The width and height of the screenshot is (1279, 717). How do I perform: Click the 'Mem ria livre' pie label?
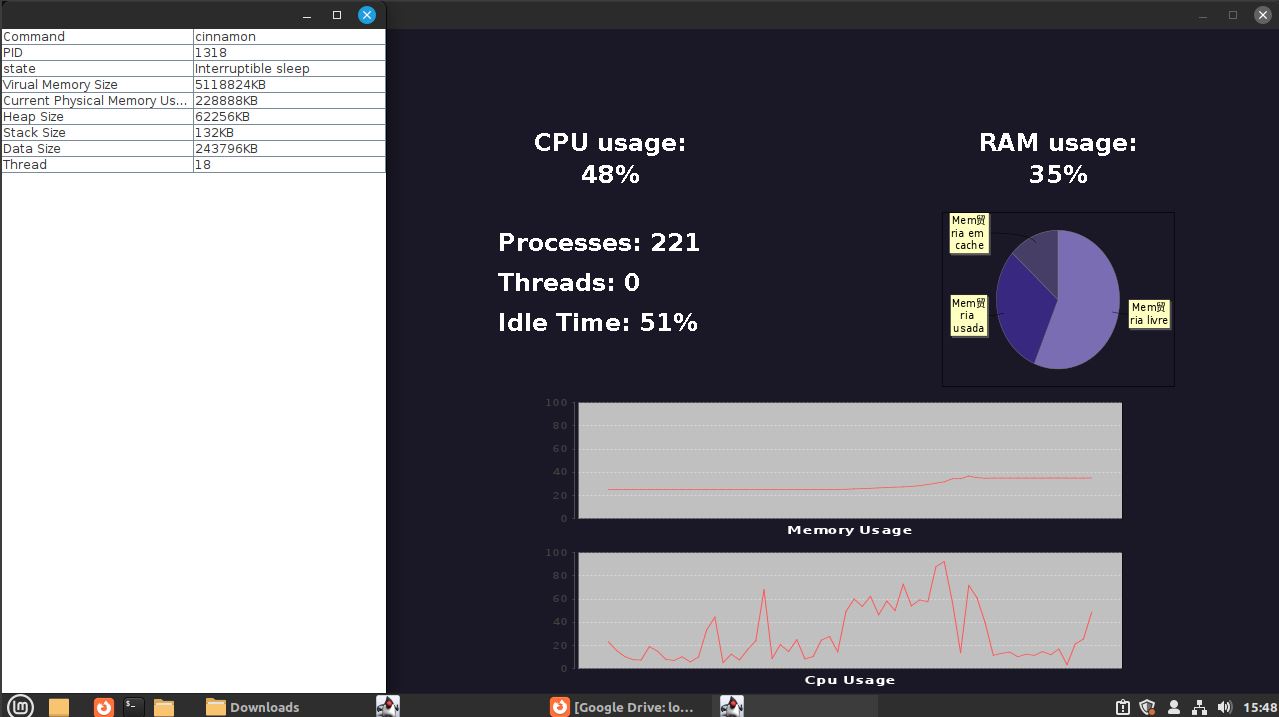coord(1149,313)
